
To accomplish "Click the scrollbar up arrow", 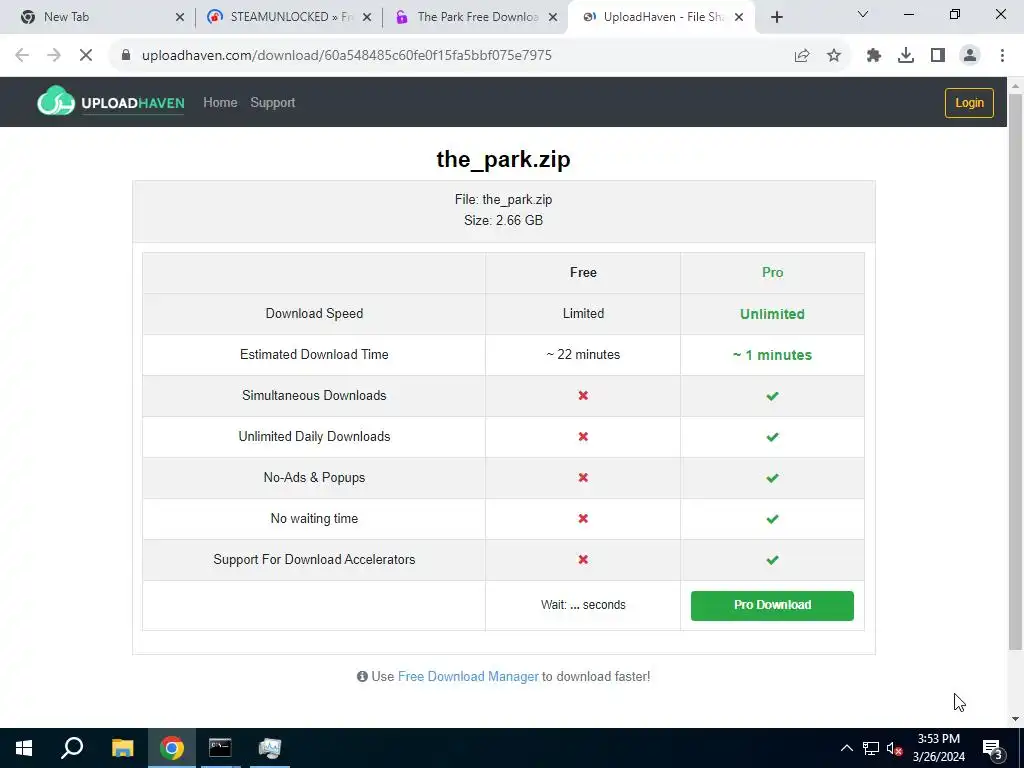I will pyautogui.click(x=1015, y=86).
